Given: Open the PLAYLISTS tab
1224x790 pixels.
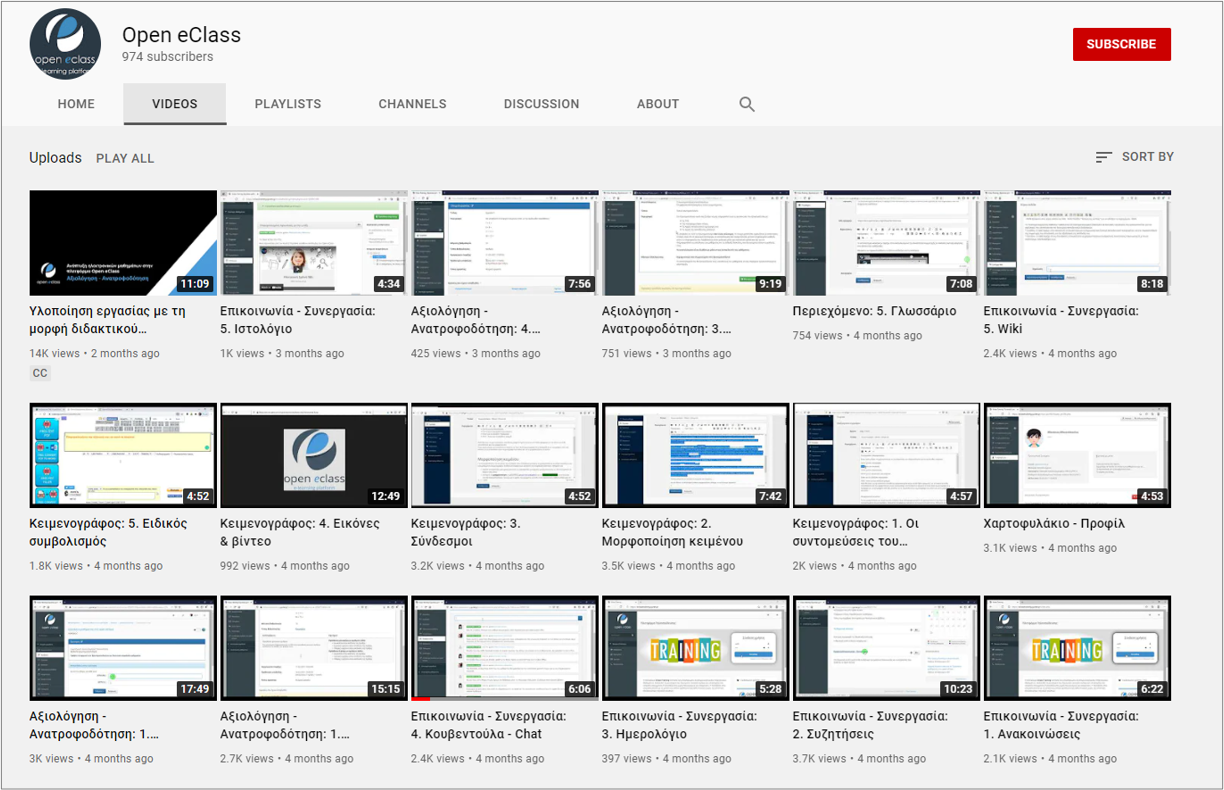Looking at the screenshot, I should [x=288, y=104].
